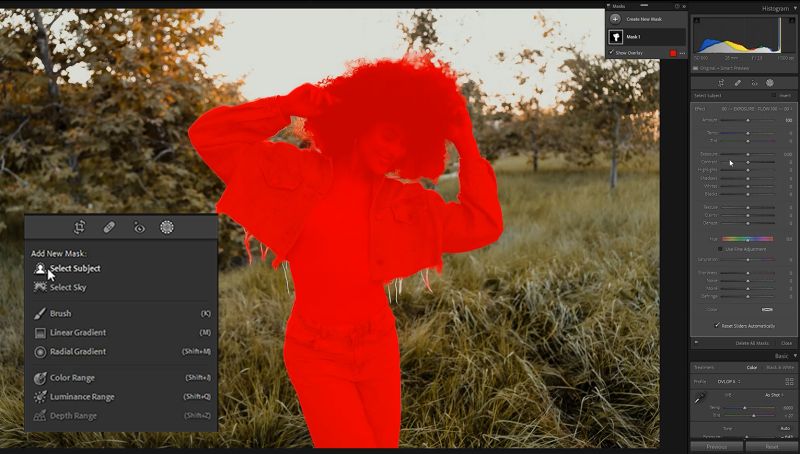Select the Mask 1 thumbnail
Screen dimensions: 800x454
[616, 37]
